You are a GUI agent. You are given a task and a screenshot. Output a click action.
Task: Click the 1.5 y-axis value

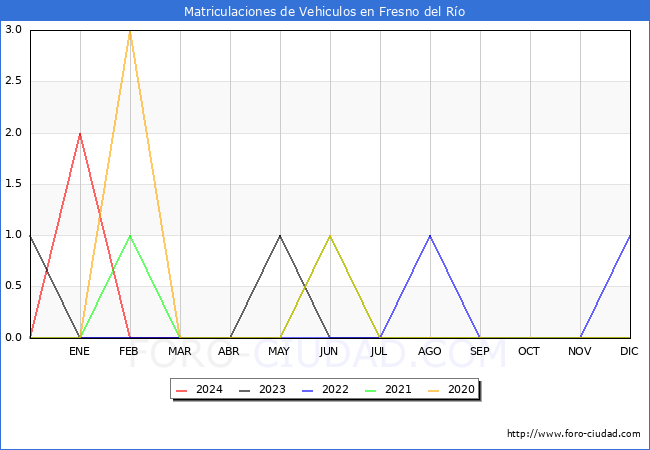pyautogui.click(x=13, y=184)
